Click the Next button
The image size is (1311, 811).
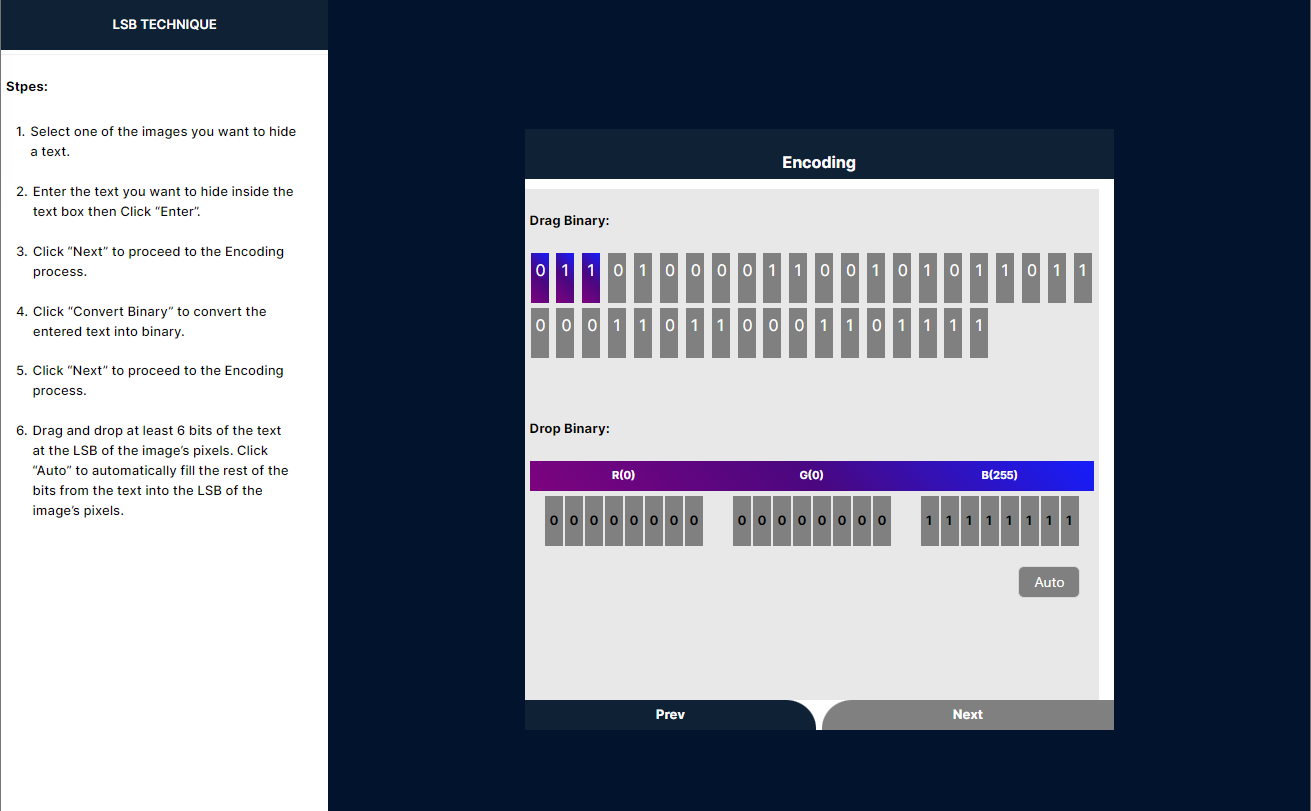click(967, 714)
